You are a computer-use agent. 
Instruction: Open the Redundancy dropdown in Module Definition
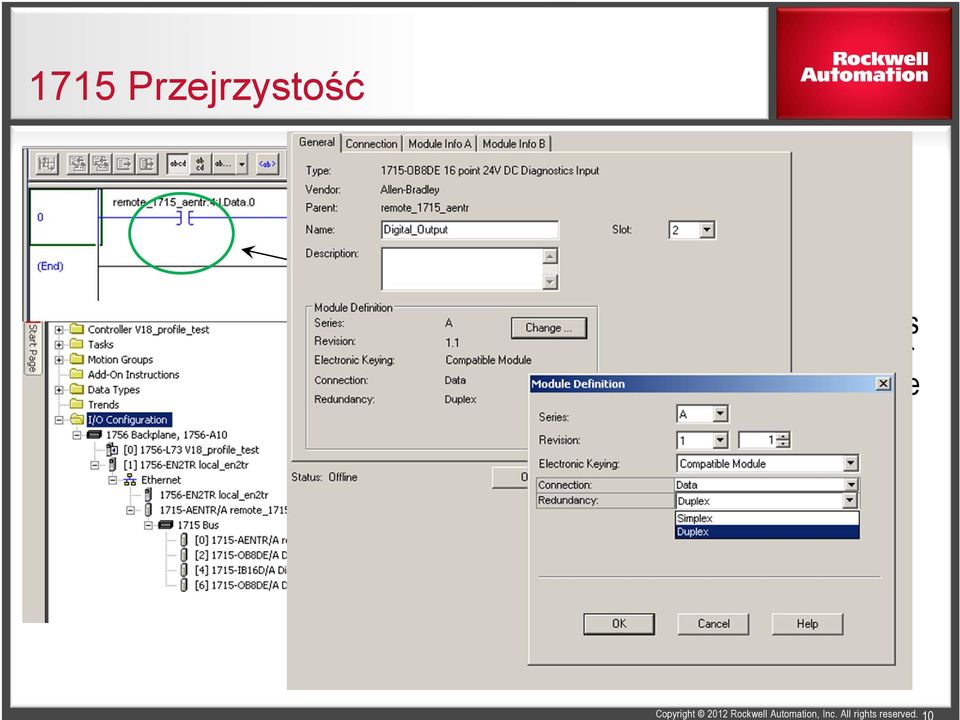pyautogui.click(x=849, y=501)
